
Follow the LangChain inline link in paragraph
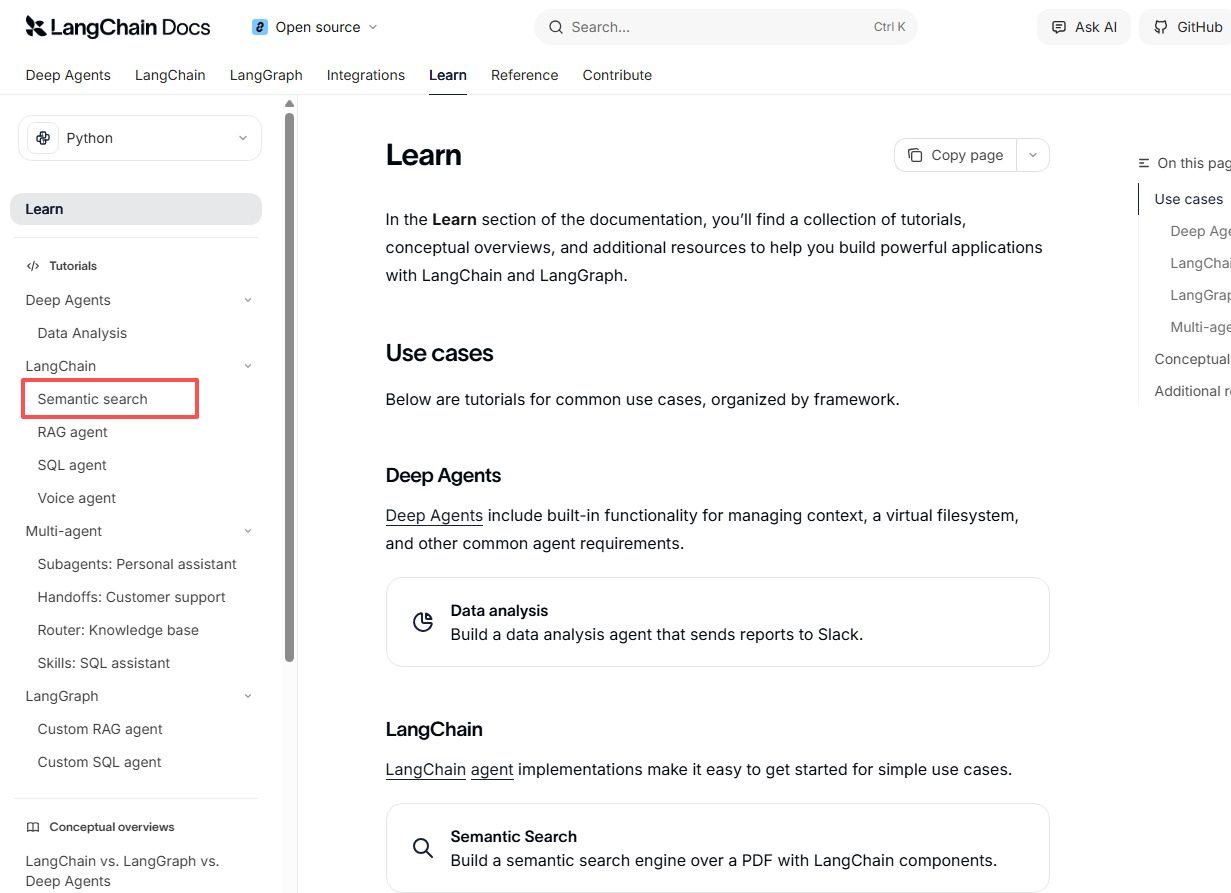[426, 770]
